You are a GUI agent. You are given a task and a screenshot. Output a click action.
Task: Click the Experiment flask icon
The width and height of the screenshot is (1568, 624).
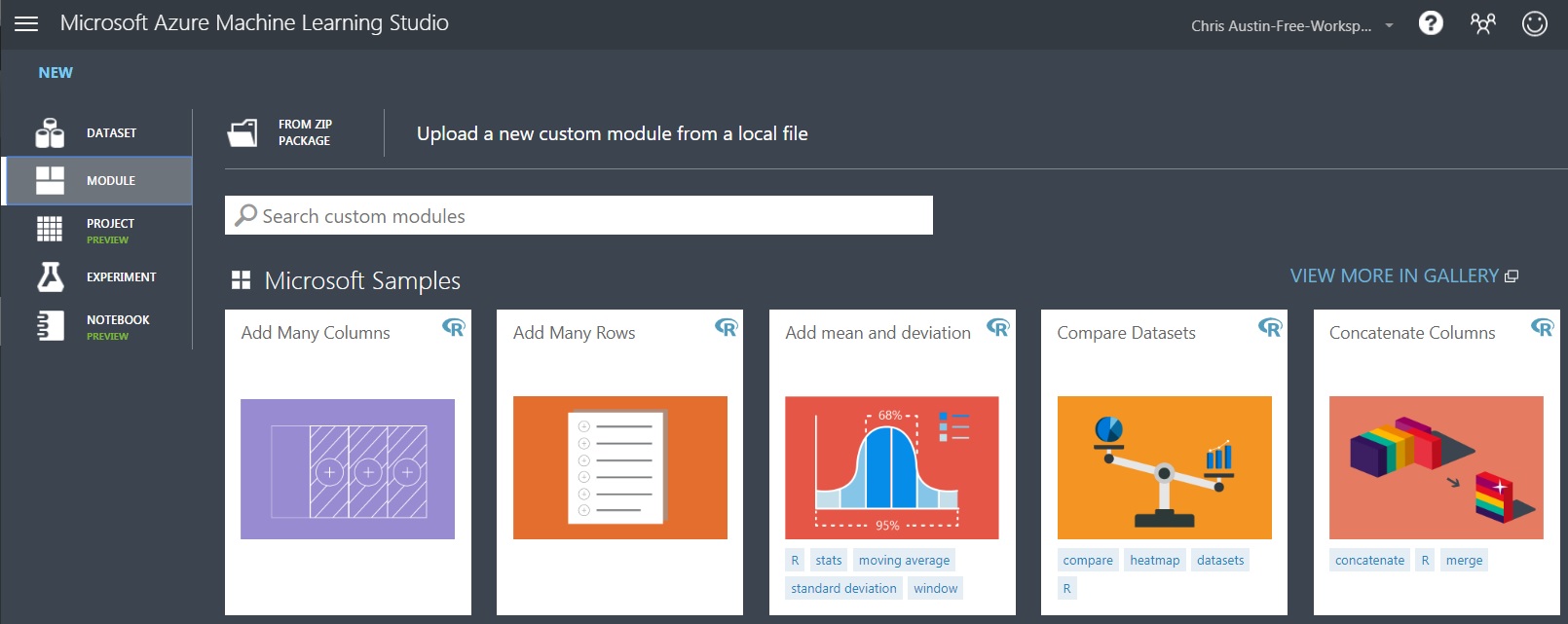(50, 277)
